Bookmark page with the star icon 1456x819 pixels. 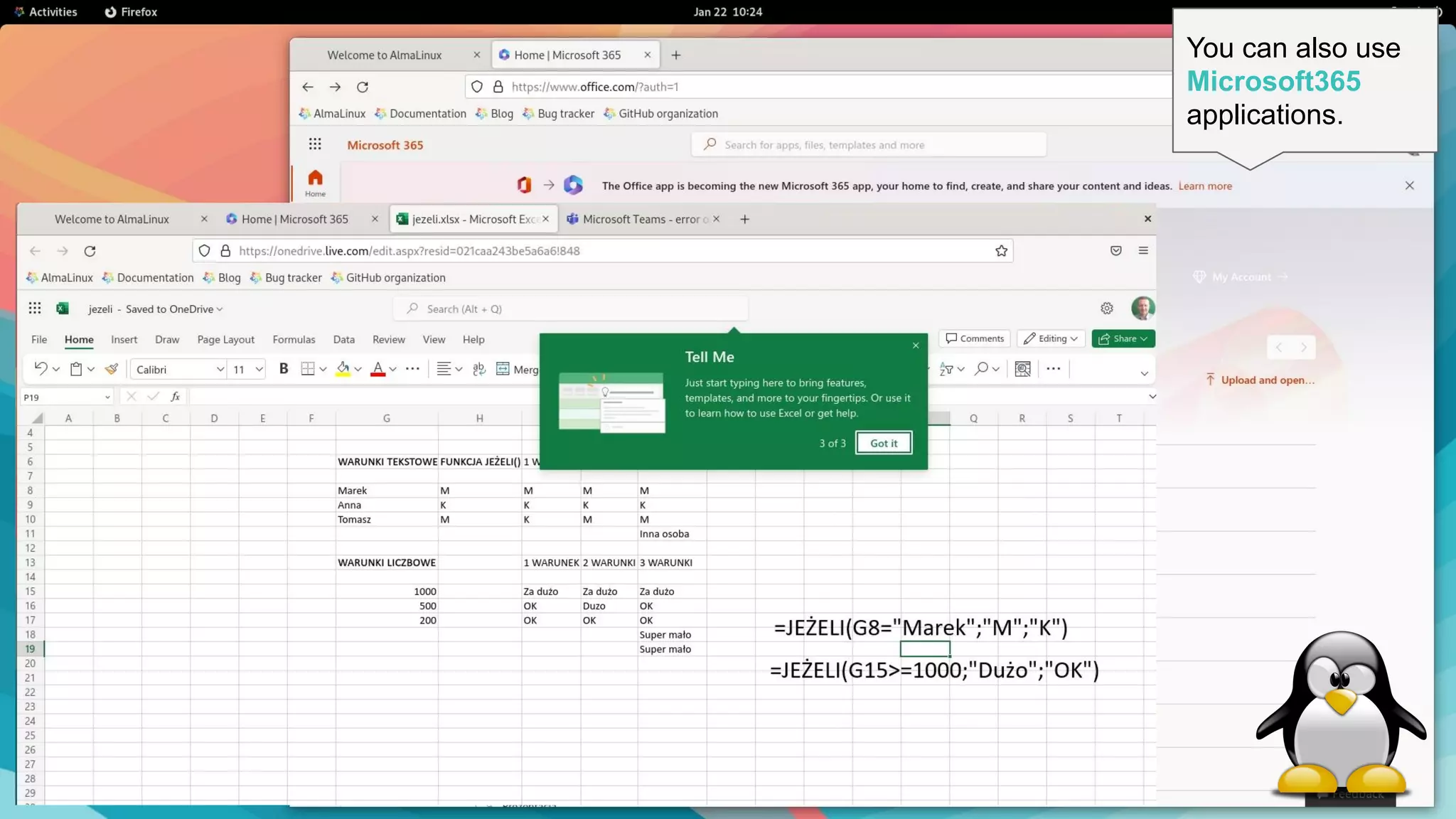[x=1001, y=251]
